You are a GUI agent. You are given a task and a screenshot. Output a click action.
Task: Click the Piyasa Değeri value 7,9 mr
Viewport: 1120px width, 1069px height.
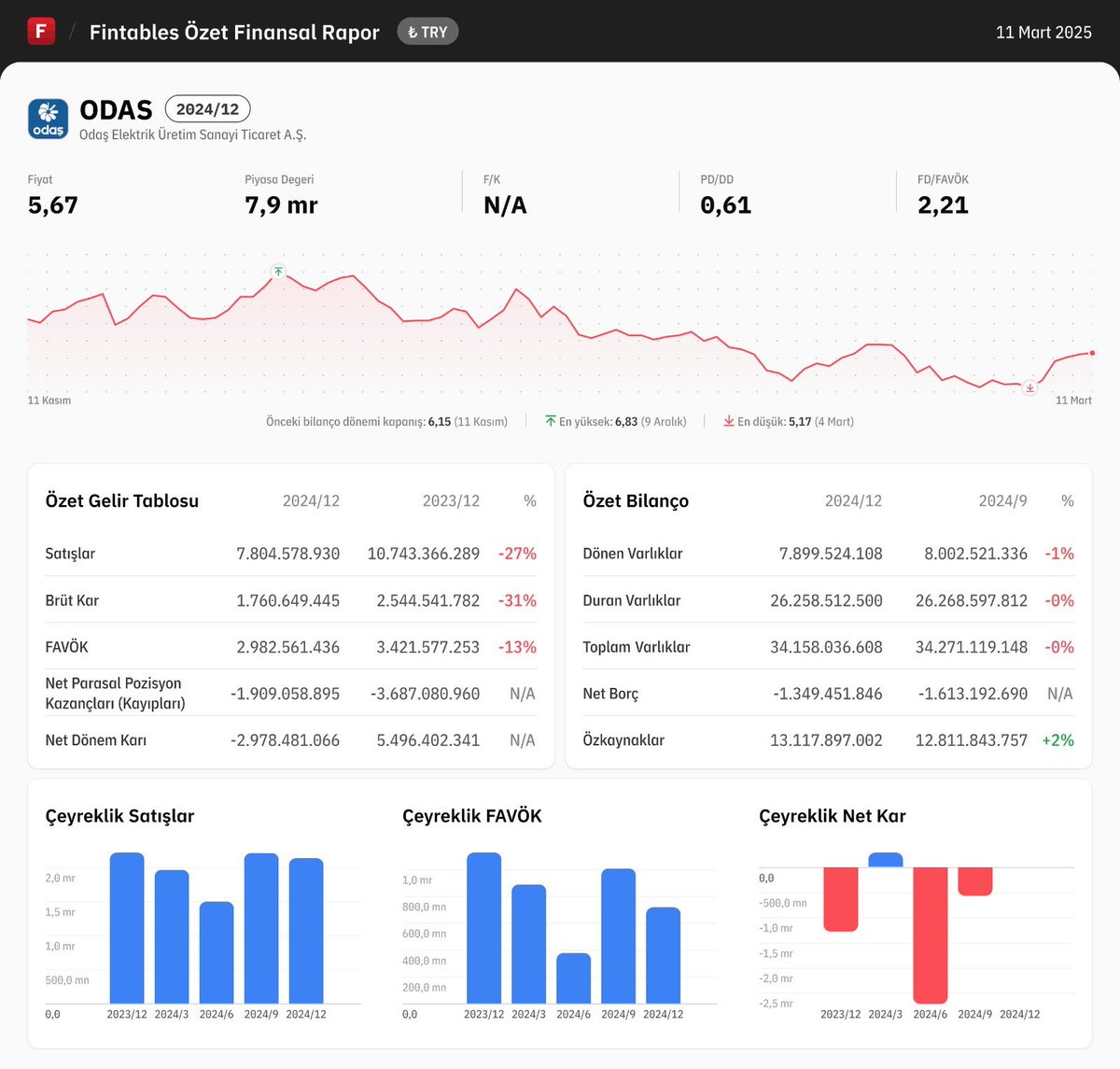(281, 205)
